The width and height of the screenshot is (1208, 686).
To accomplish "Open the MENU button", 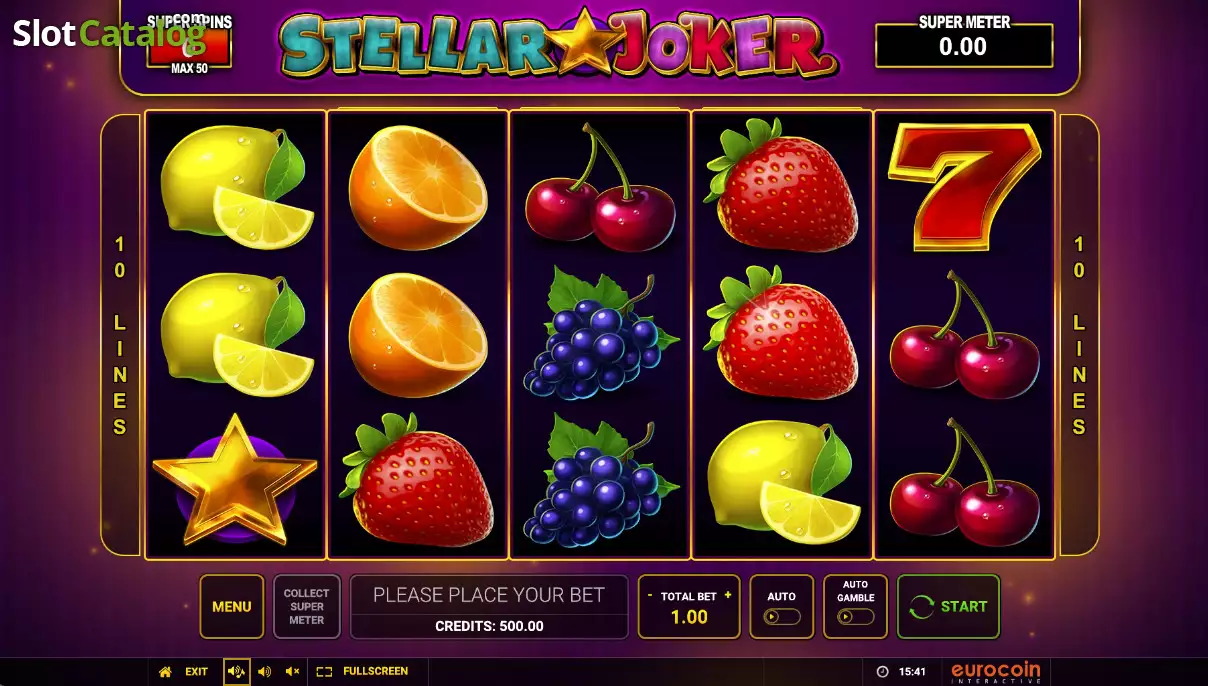I will coord(232,606).
